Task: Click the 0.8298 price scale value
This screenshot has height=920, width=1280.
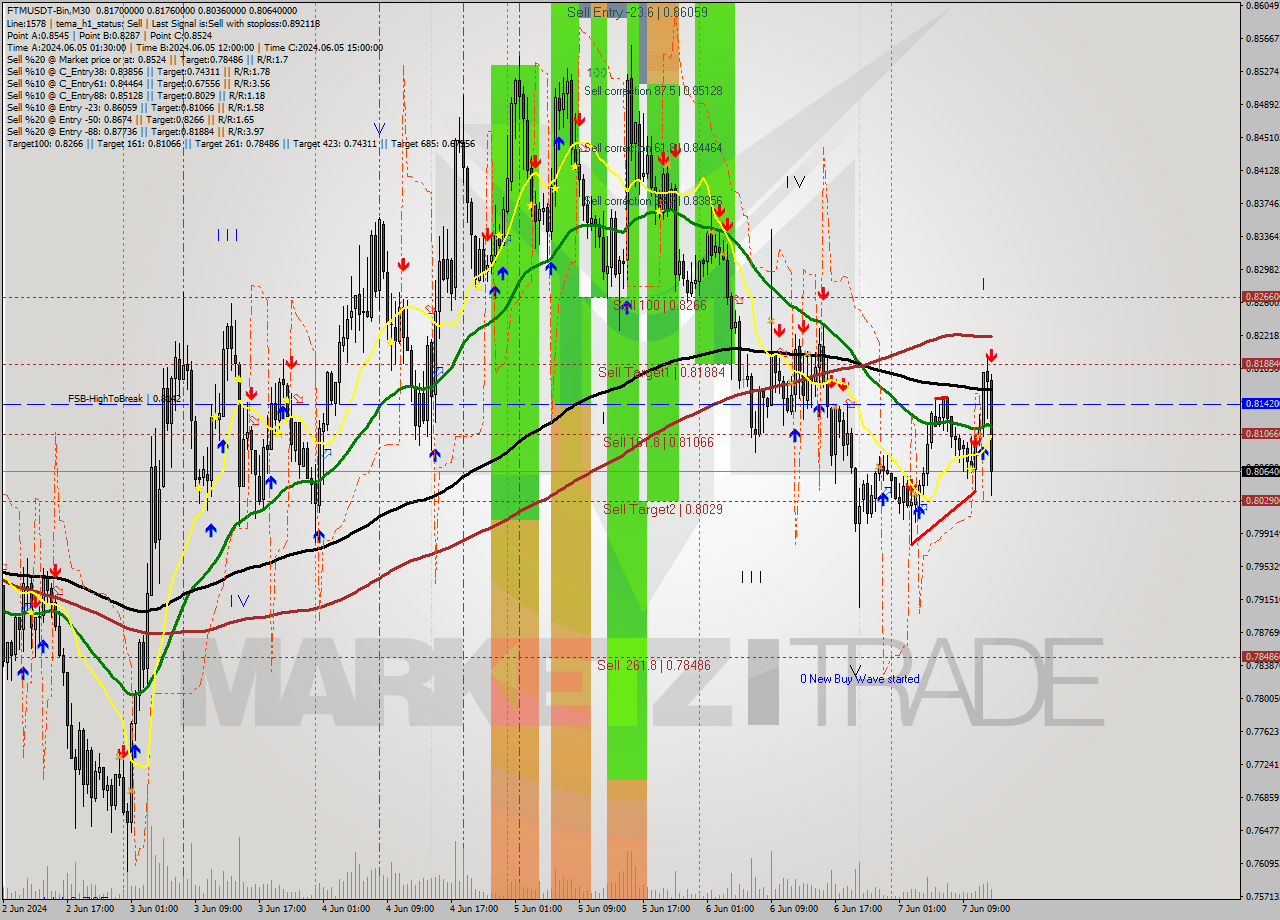Action: point(1262,270)
